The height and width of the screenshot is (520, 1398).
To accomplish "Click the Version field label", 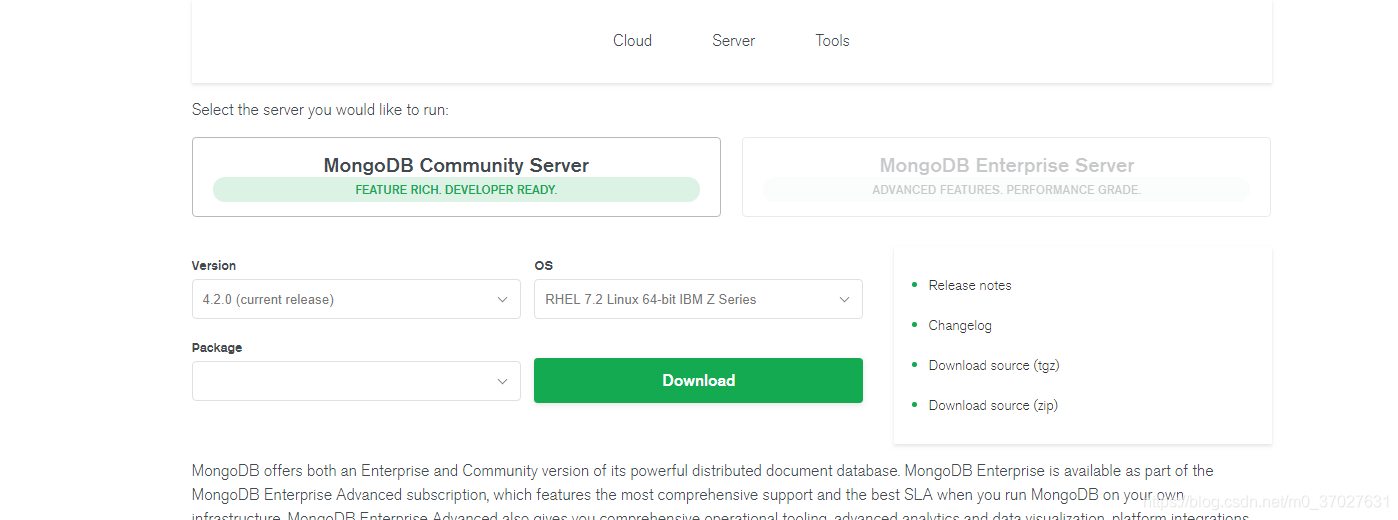I will [x=214, y=266].
